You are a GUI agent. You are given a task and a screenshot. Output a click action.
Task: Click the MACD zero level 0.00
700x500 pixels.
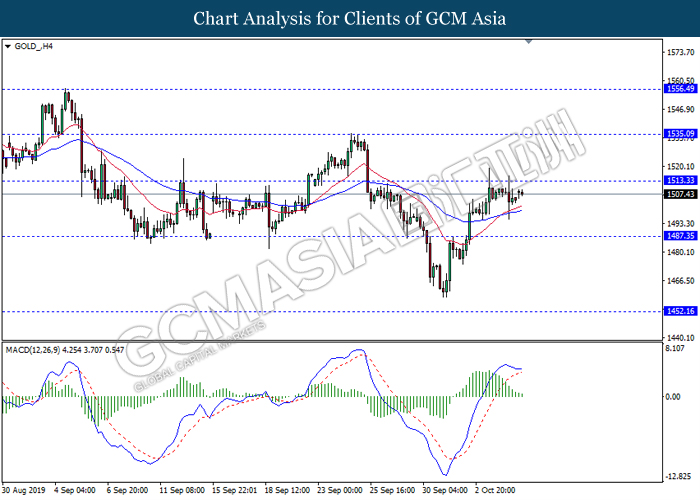673,396
